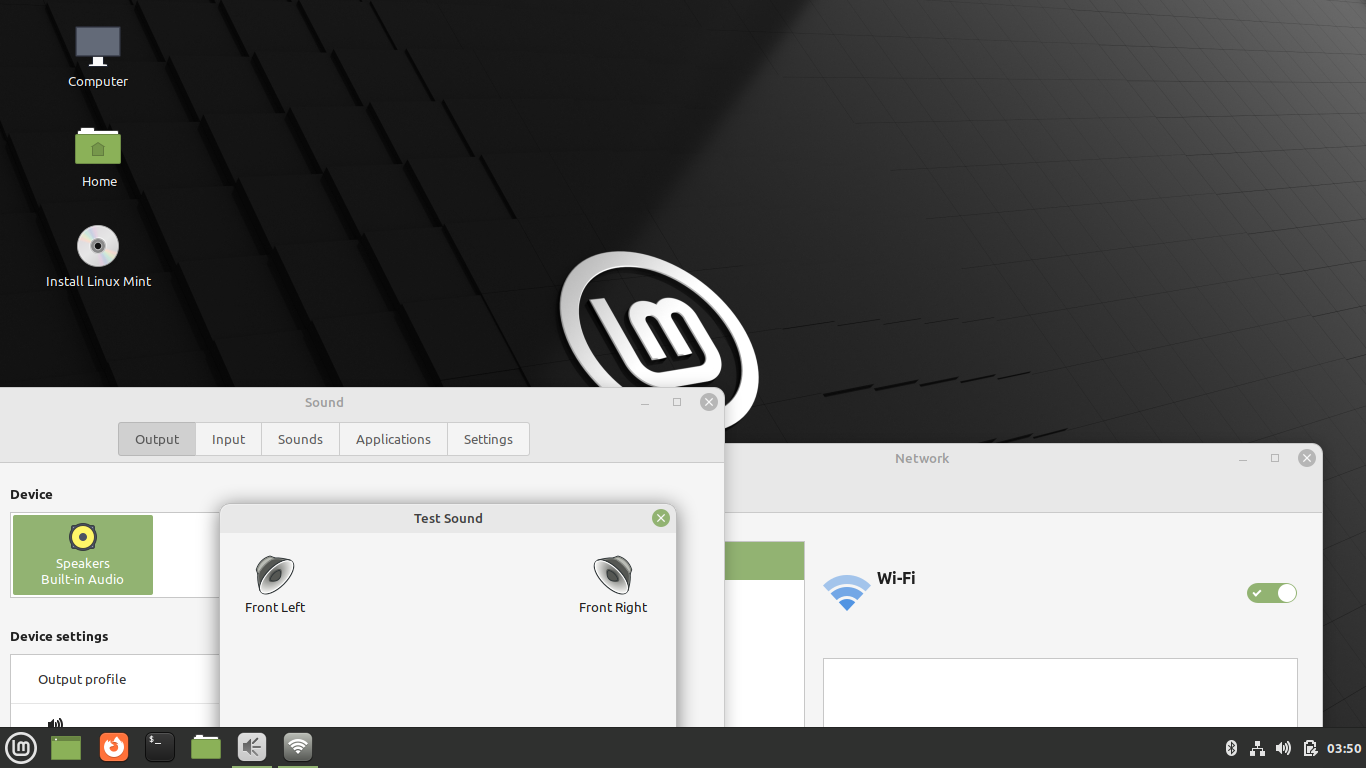Click the volume tray icon

[x=1284, y=748]
